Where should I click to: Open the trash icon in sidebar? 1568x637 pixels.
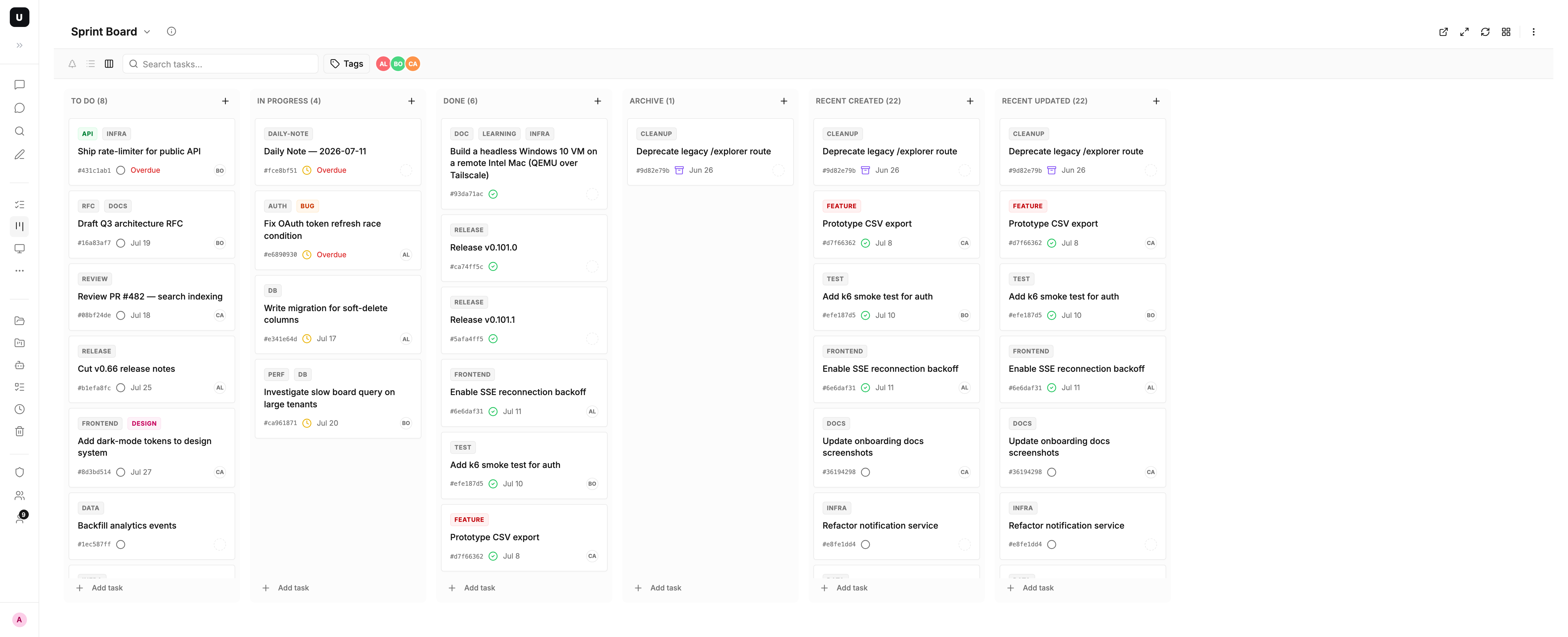[x=20, y=431]
